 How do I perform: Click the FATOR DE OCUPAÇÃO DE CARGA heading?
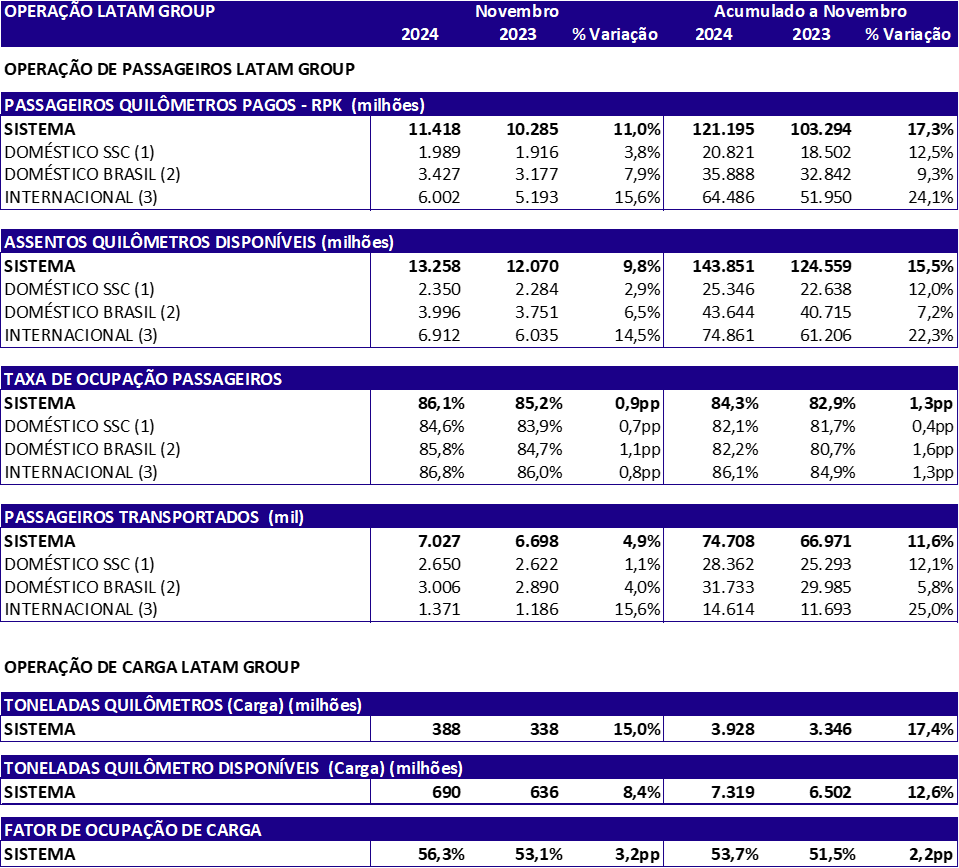click(x=133, y=830)
